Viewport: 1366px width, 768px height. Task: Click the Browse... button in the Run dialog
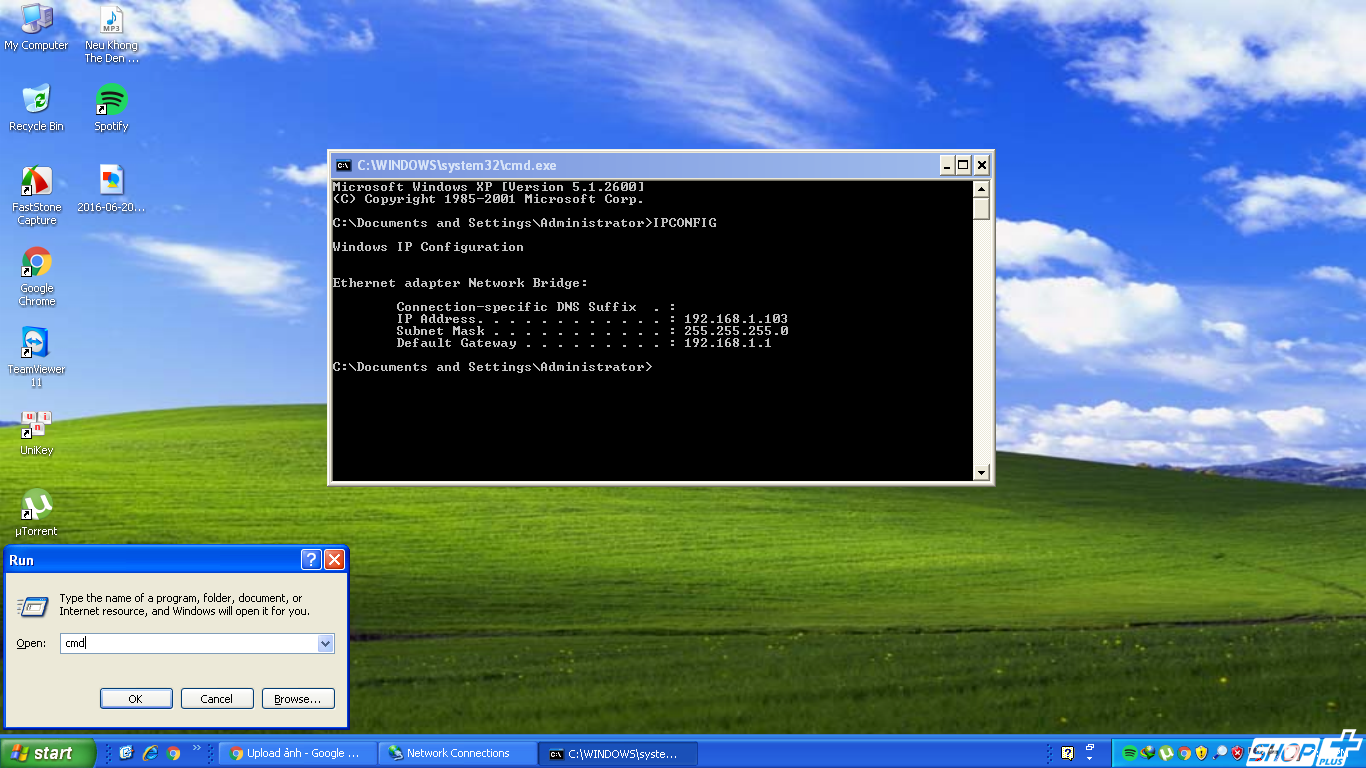click(298, 699)
